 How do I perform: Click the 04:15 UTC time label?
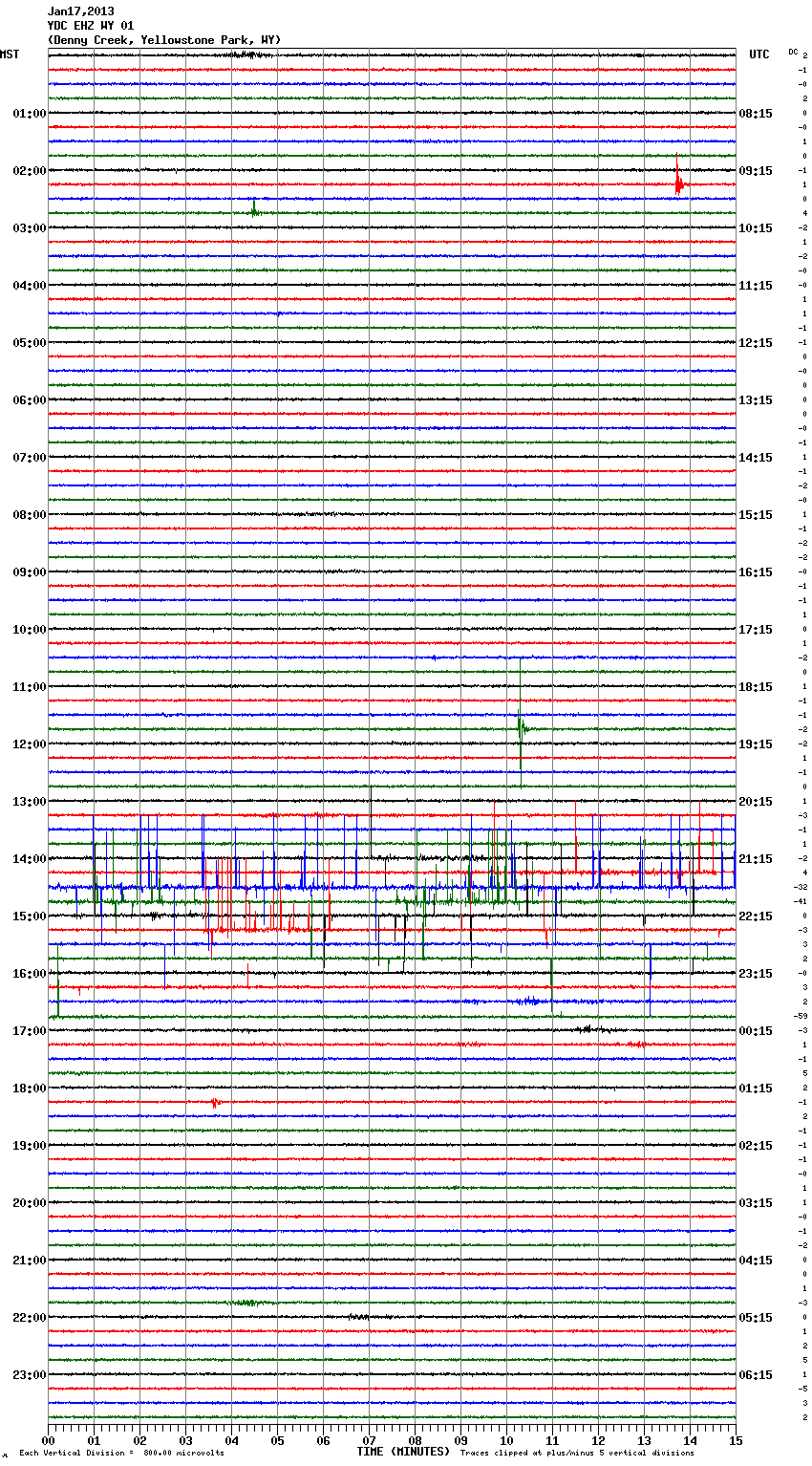point(756,1261)
